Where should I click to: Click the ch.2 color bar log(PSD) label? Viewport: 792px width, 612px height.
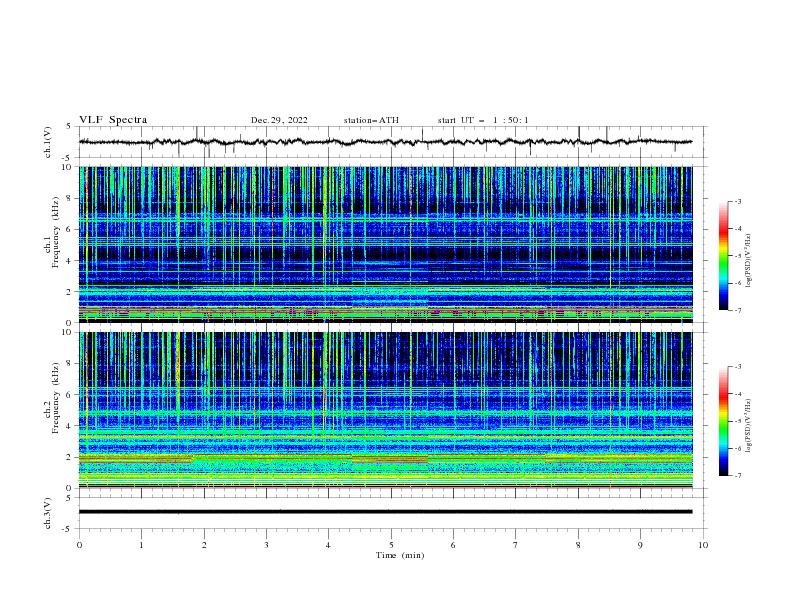tap(749, 426)
